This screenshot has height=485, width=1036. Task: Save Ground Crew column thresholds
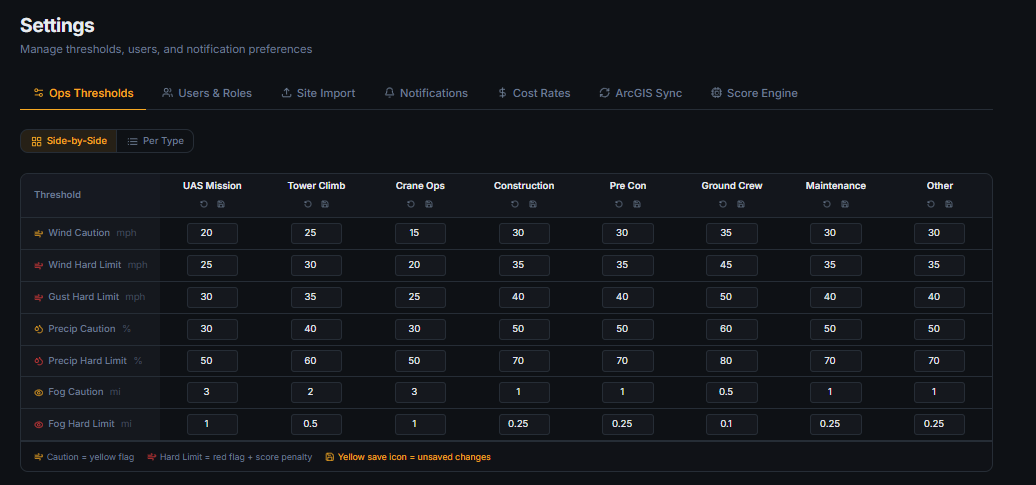click(741, 204)
